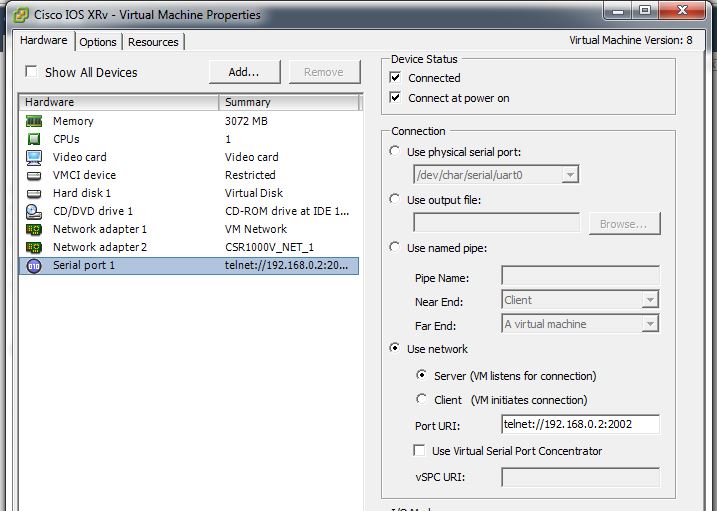
Task: Click the Video card monitor icon
Action: [x=34, y=157]
